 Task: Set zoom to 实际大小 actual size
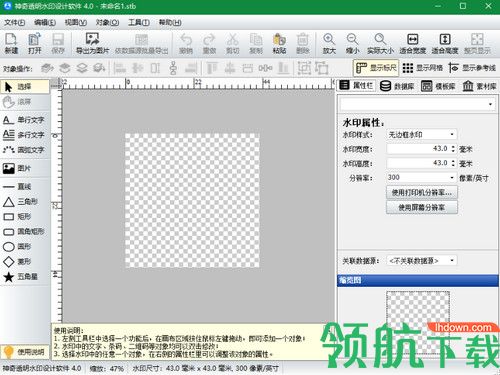pos(380,43)
